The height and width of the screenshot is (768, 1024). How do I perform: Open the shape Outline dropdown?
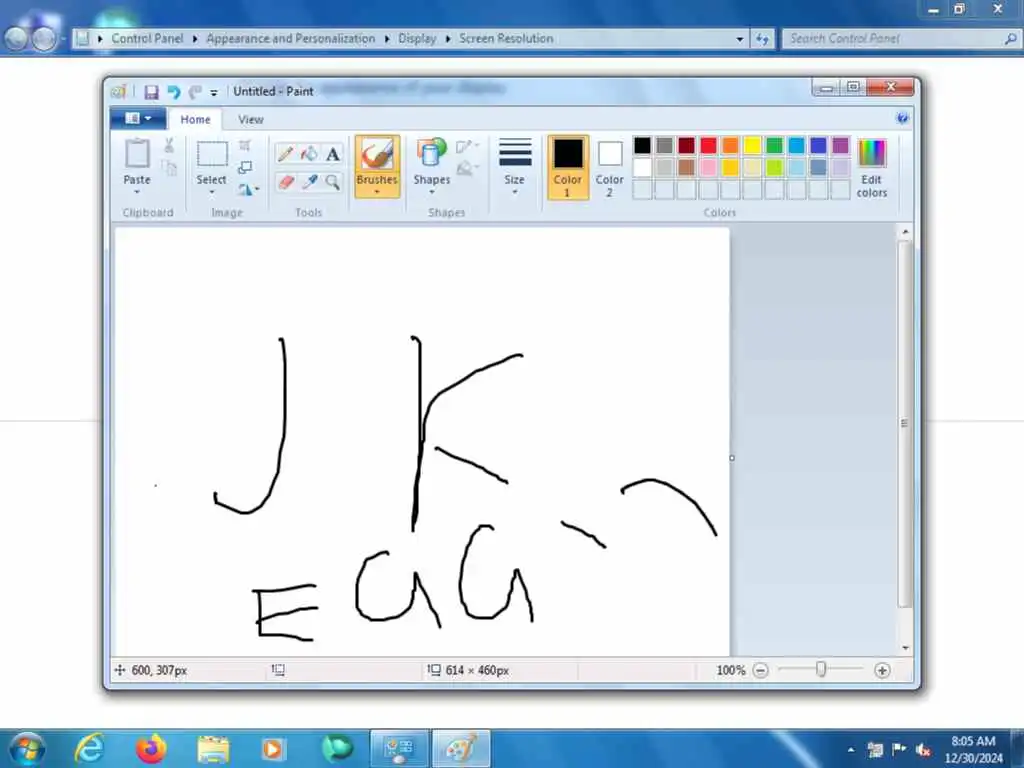[467, 146]
